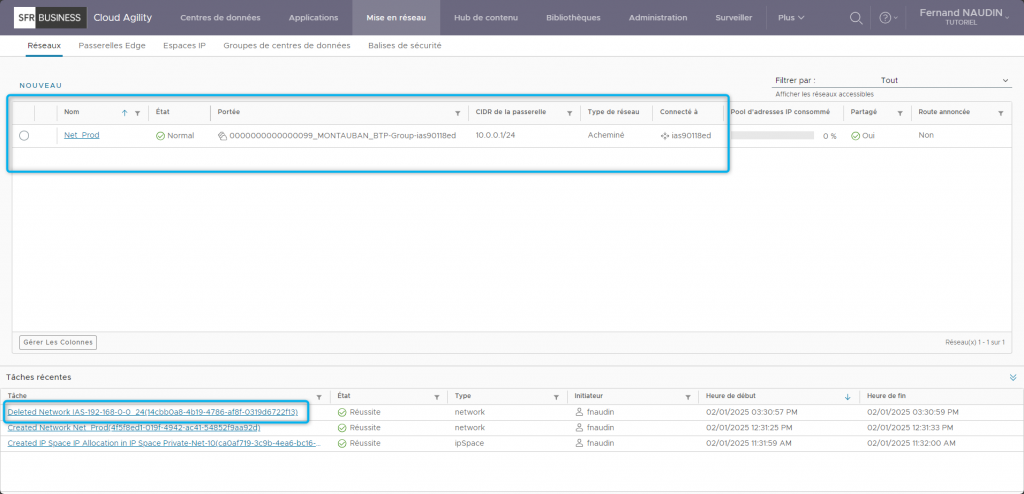Screen dimensions: 1024x494
Task: Click the scope icon beside MONTAUBAN_BTP-Group
Action: (x=222, y=136)
